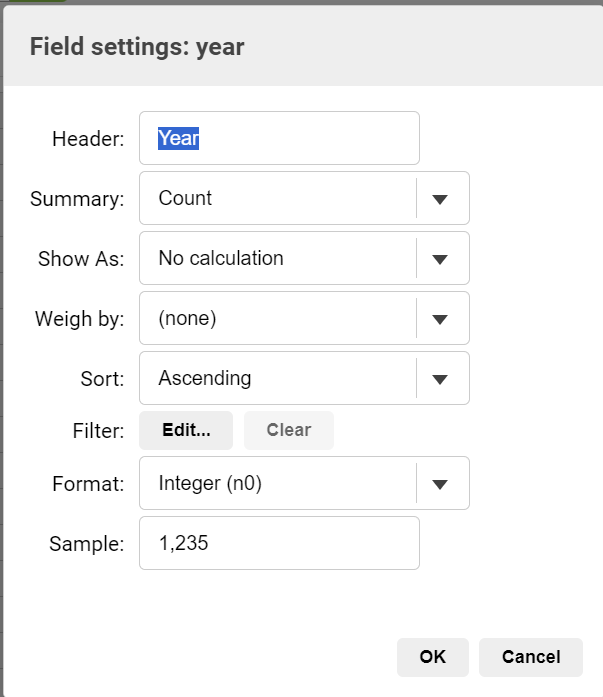603x697 pixels.
Task: Click the Header: label text
Action: (88, 139)
